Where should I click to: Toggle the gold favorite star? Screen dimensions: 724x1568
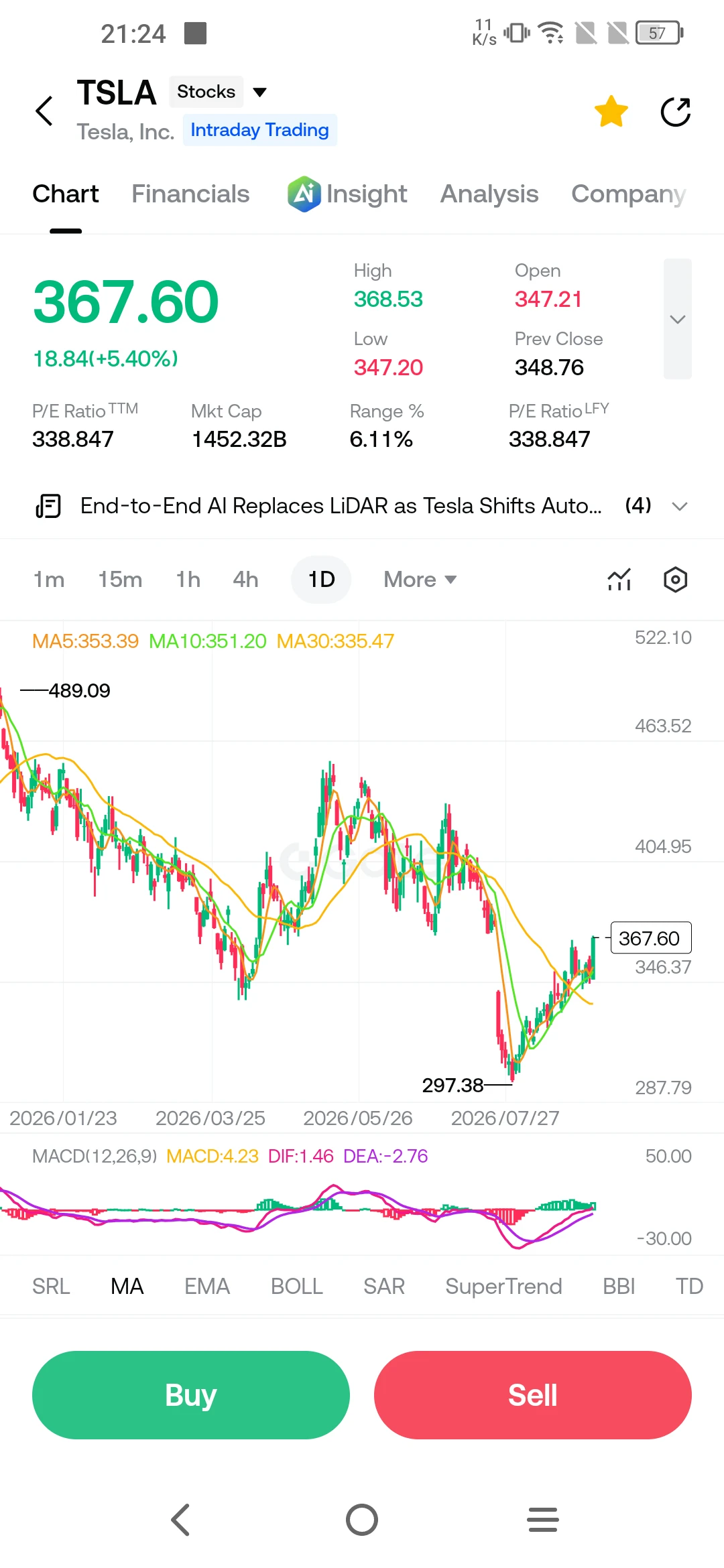611,111
